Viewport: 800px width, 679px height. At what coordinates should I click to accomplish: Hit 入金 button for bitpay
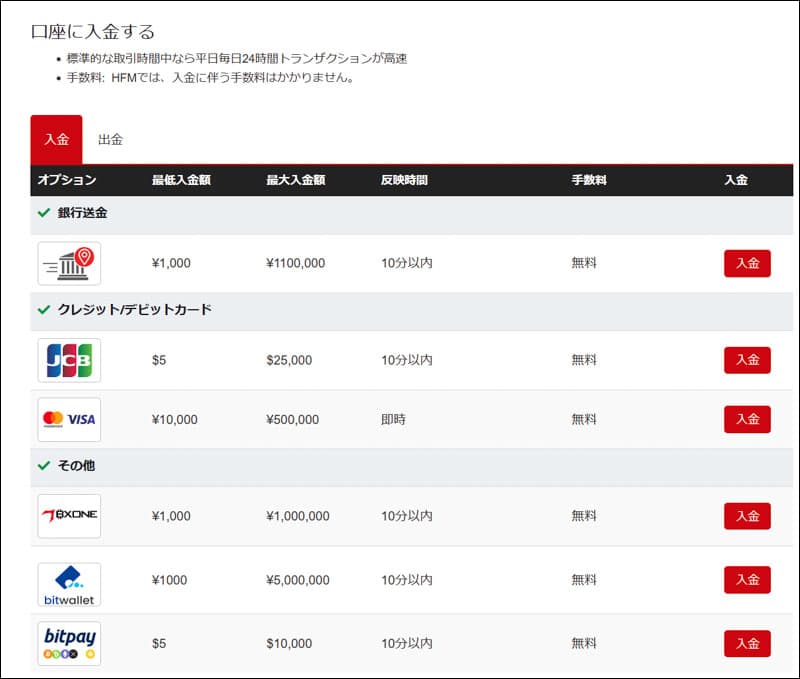[747, 643]
